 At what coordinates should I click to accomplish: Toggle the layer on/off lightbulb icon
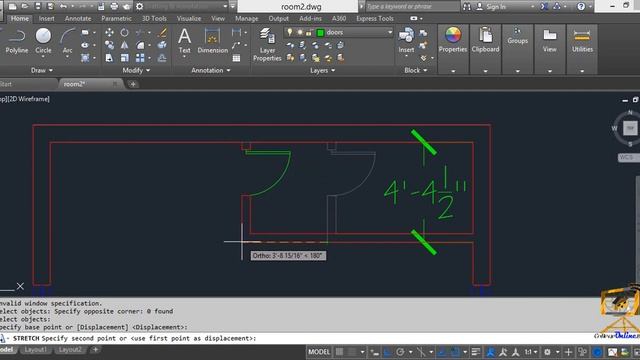tap(289, 32)
